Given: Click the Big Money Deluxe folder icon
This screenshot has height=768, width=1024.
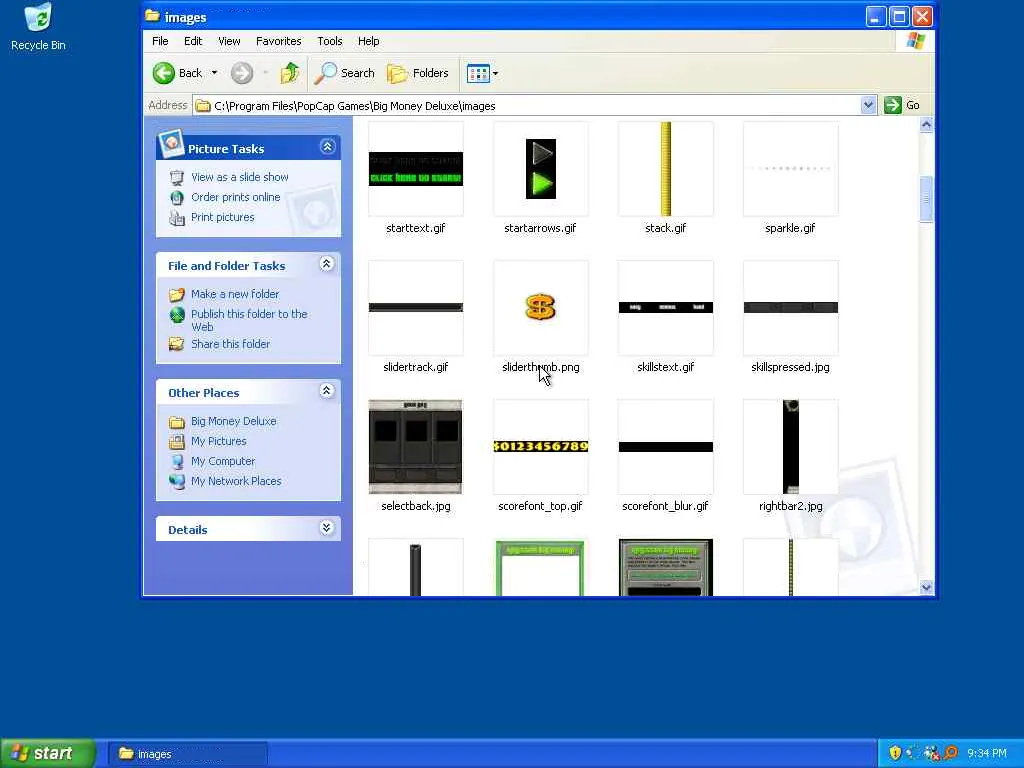Looking at the screenshot, I should (x=176, y=422).
